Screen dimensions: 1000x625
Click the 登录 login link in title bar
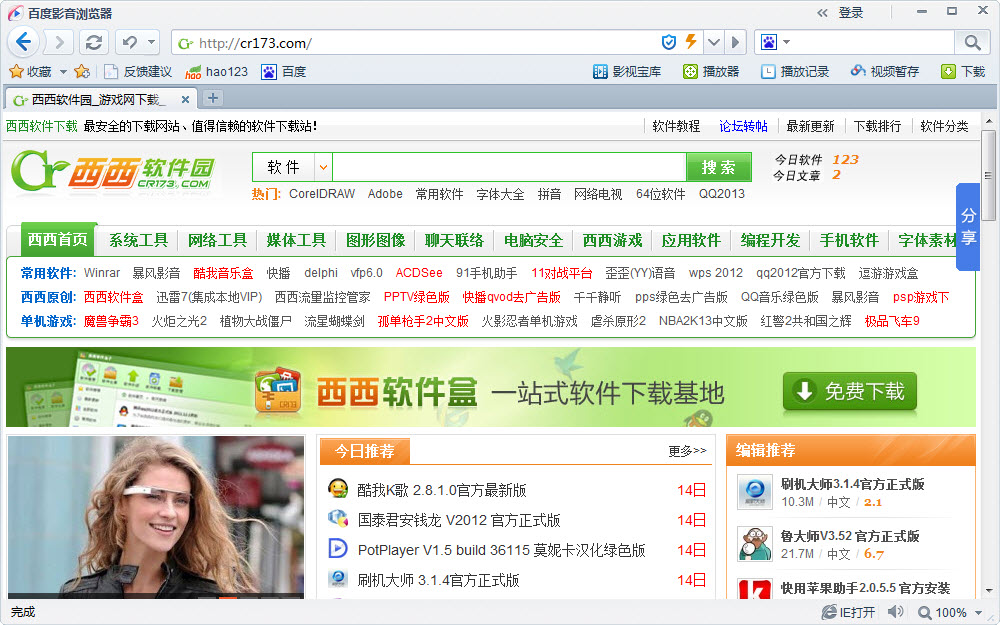pos(850,13)
